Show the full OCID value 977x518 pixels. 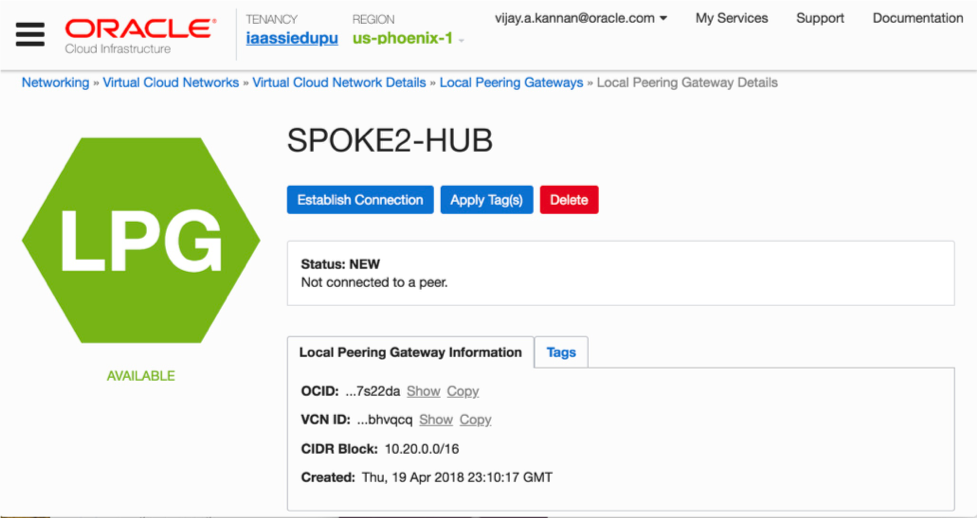coord(424,391)
